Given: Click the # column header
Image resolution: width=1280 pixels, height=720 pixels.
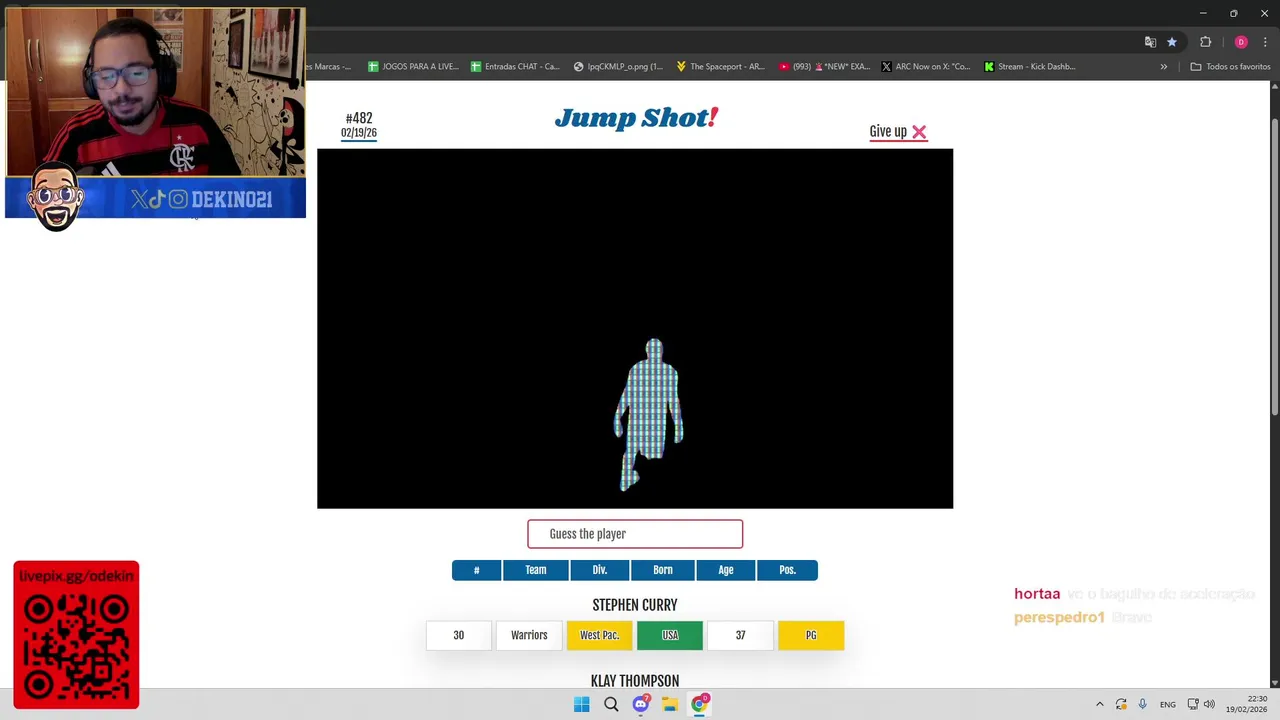Looking at the screenshot, I should click(476, 570).
